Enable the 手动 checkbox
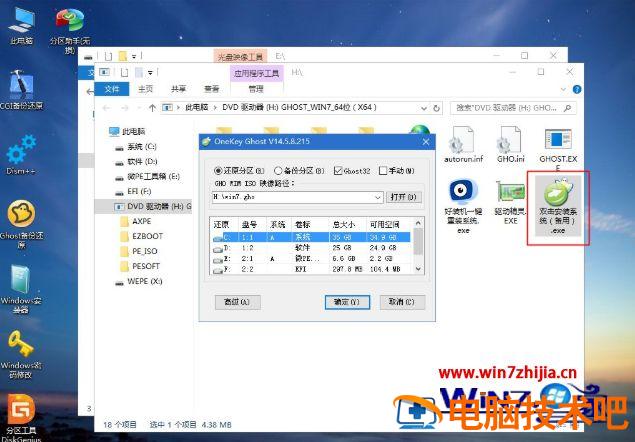This screenshot has height=442, width=635. 383,170
